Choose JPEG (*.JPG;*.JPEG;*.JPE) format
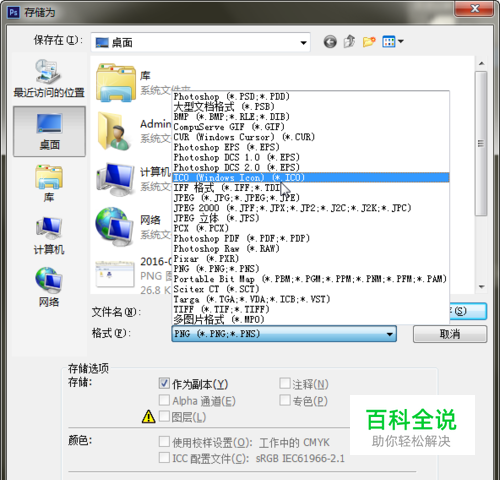Image resolution: width=500 pixels, height=480 pixels. point(311,198)
